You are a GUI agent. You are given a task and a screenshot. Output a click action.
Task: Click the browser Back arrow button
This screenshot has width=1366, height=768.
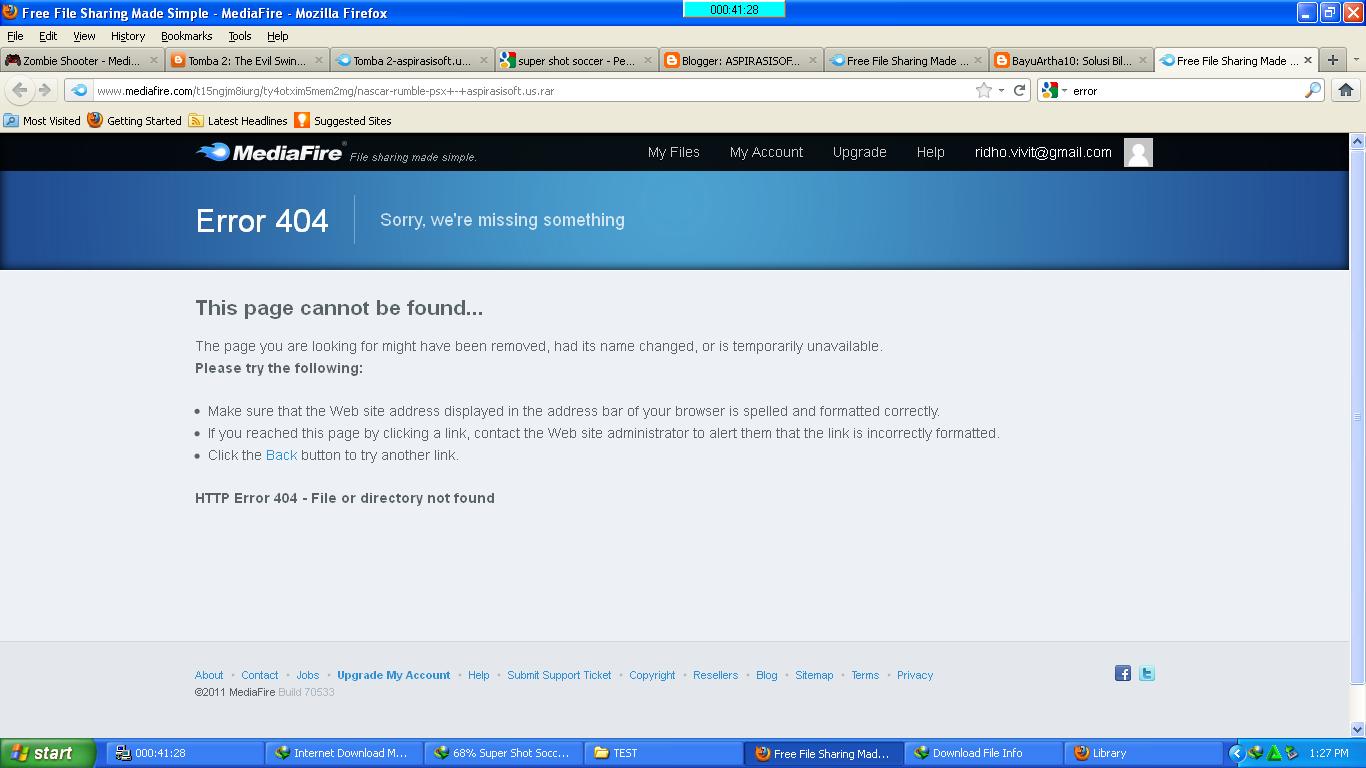click(19, 90)
